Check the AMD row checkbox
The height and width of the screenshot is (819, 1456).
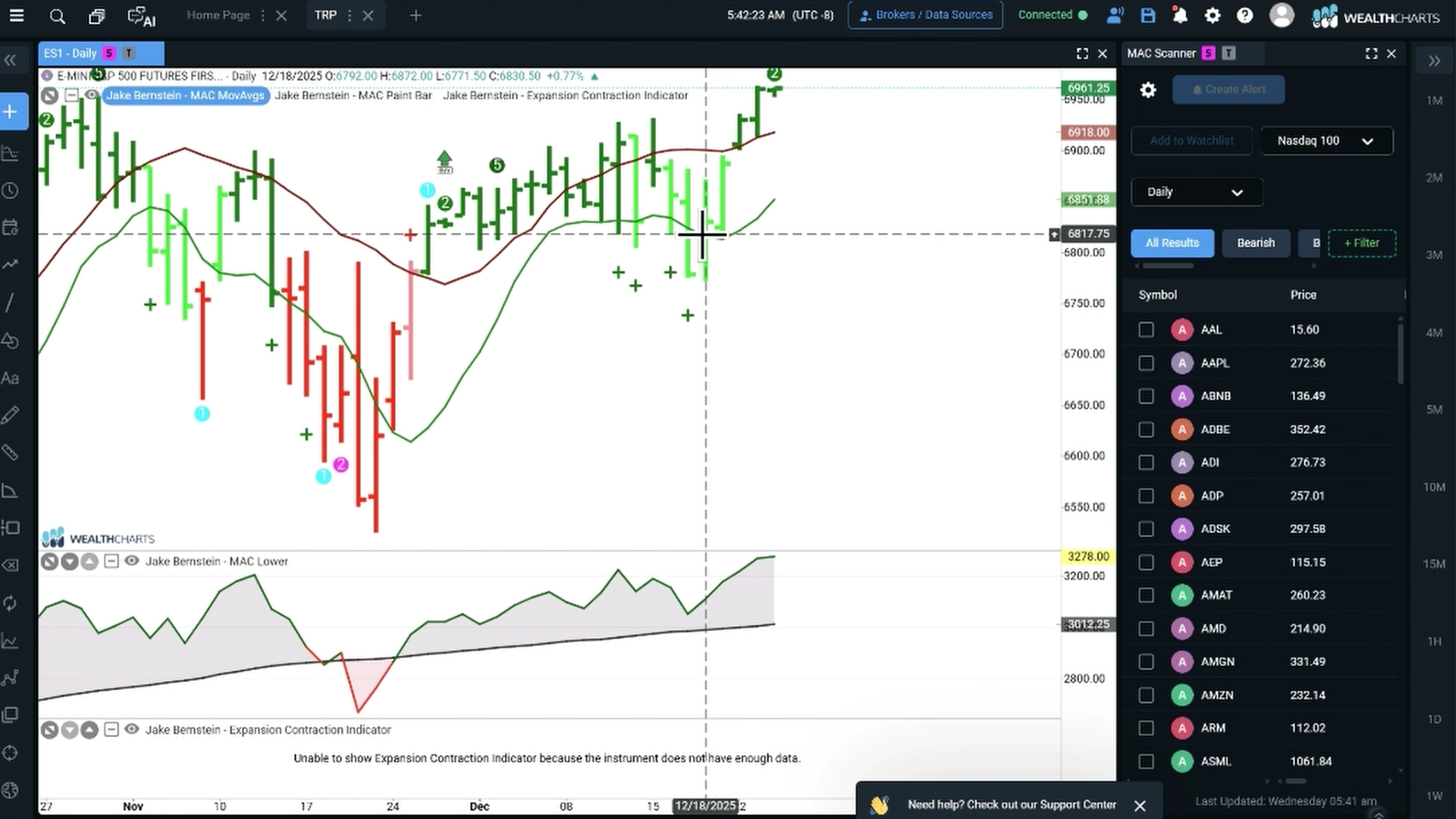pos(1146,629)
